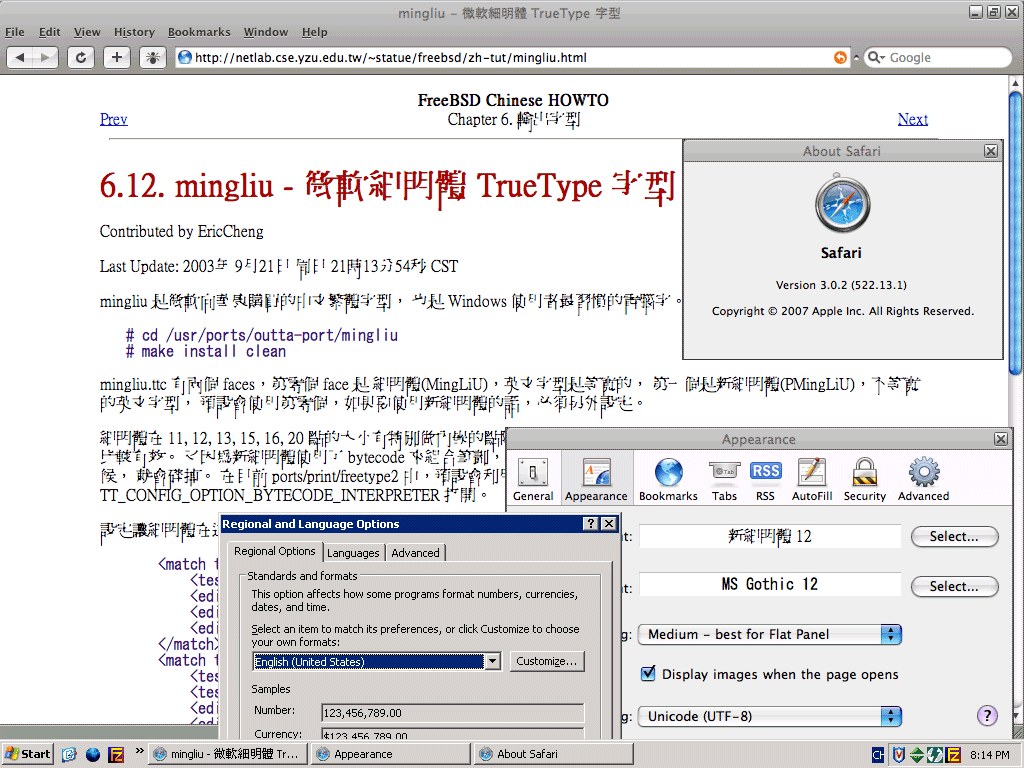Image resolution: width=1024 pixels, height=768 pixels.
Task: Open the Help menu
Action: pyautogui.click(x=314, y=32)
